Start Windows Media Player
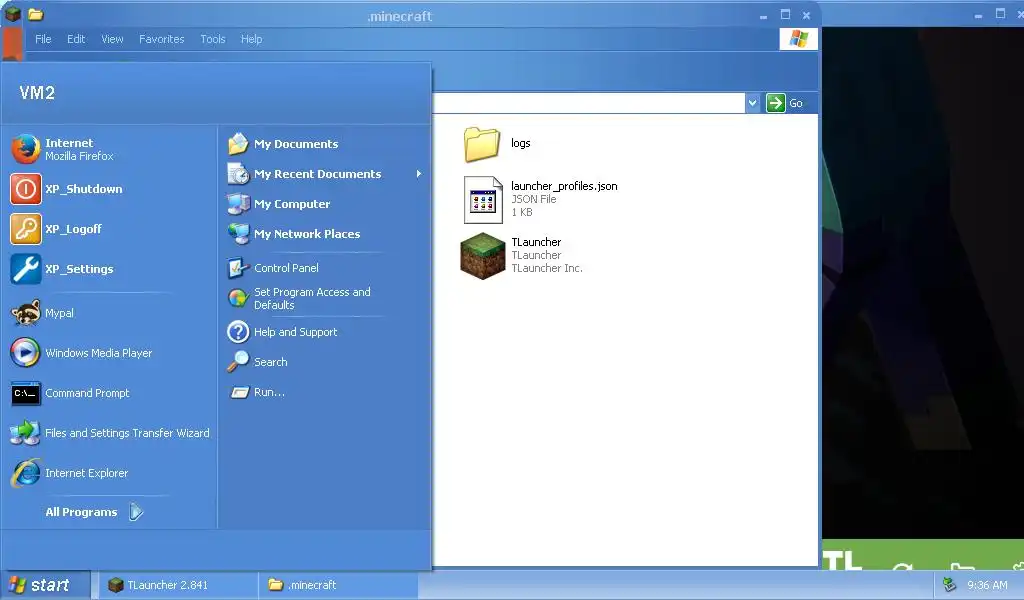The width and height of the screenshot is (1024, 600). tap(81, 353)
